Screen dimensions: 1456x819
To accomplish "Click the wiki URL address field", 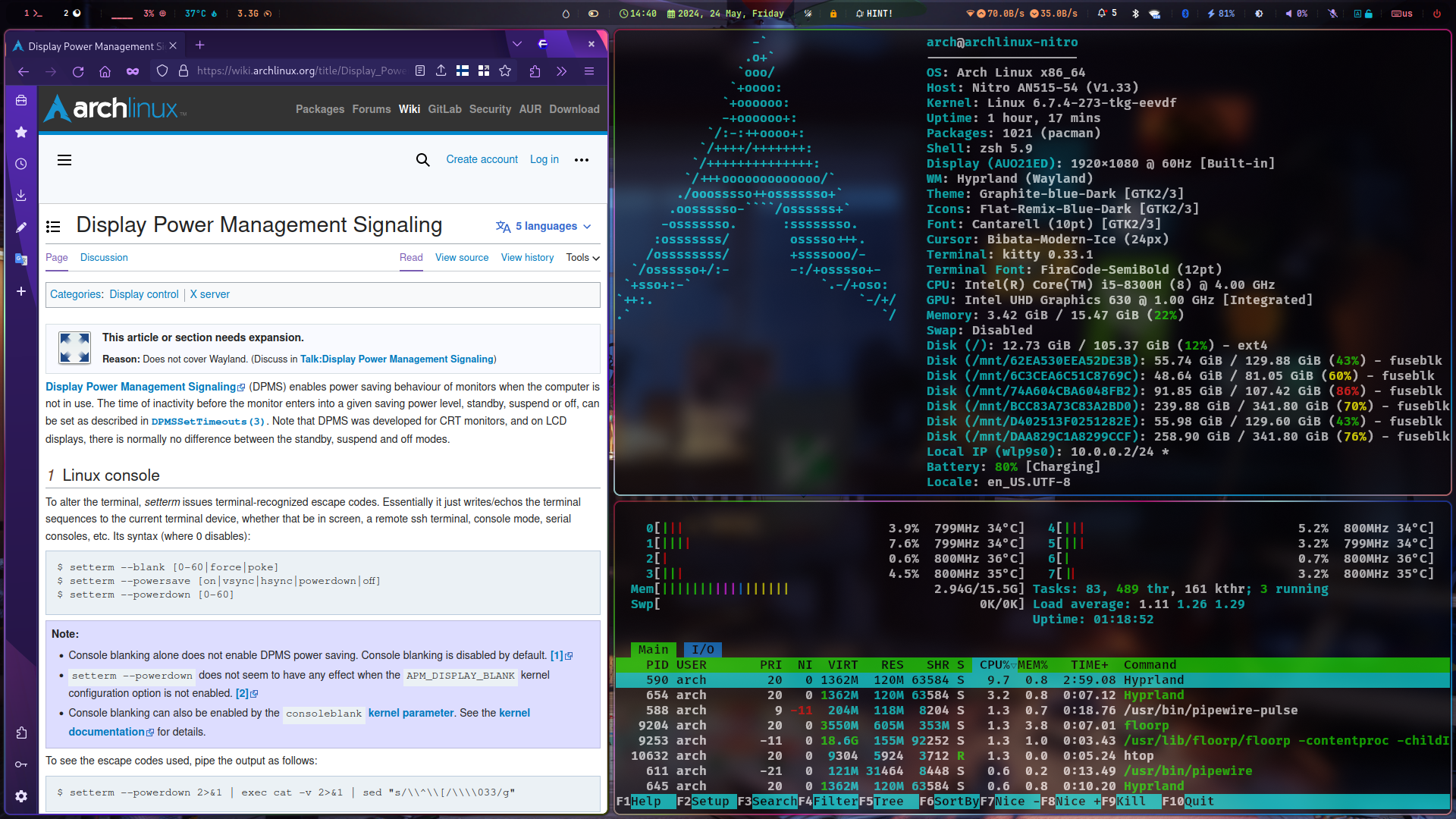I will click(x=301, y=71).
